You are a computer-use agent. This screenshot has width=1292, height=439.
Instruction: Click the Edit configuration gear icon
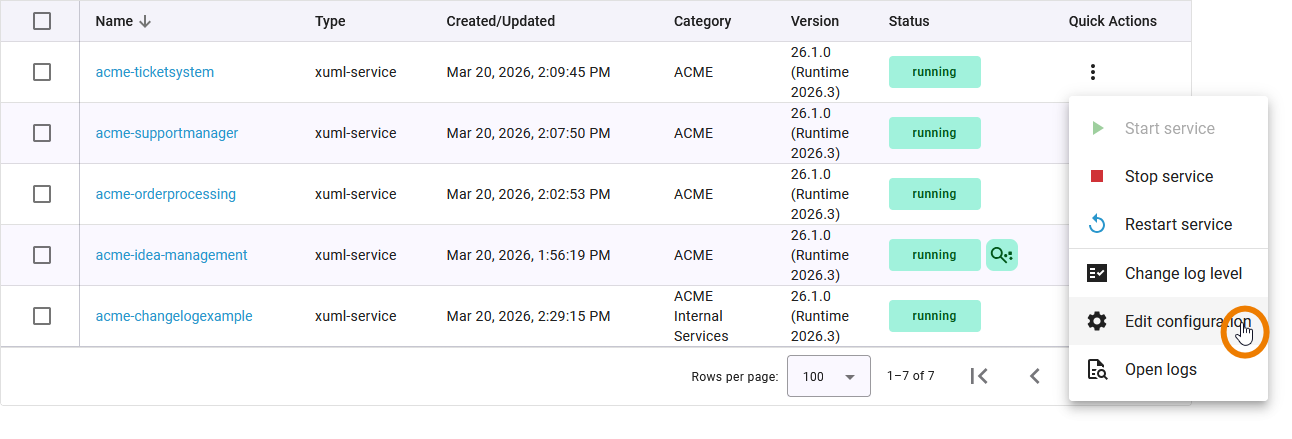1097,322
